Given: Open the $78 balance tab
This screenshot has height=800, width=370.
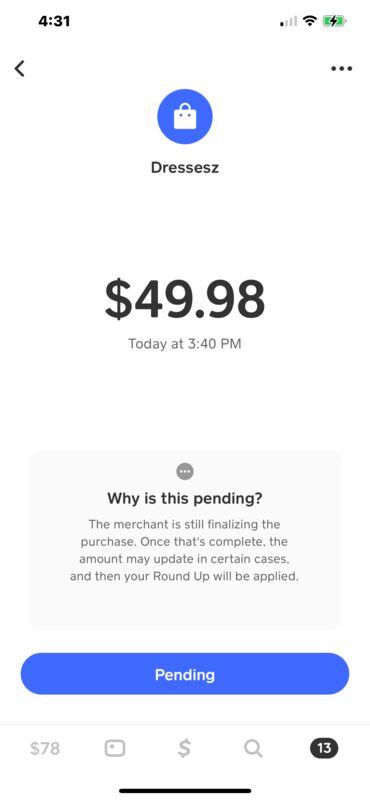Looking at the screenshot, I should pyautogui.click(x=45, y=748).
